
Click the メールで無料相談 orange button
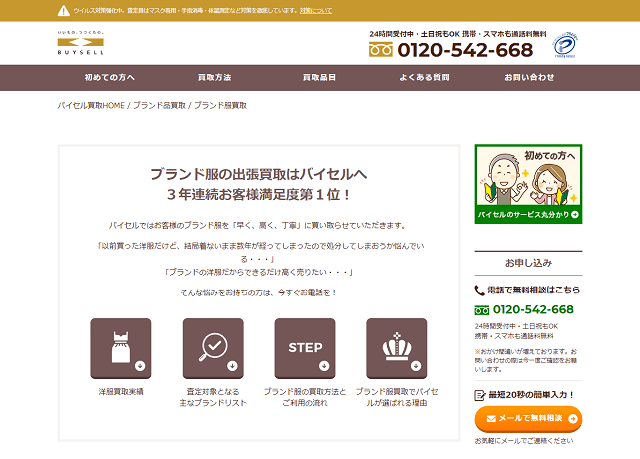pos(528,419)
